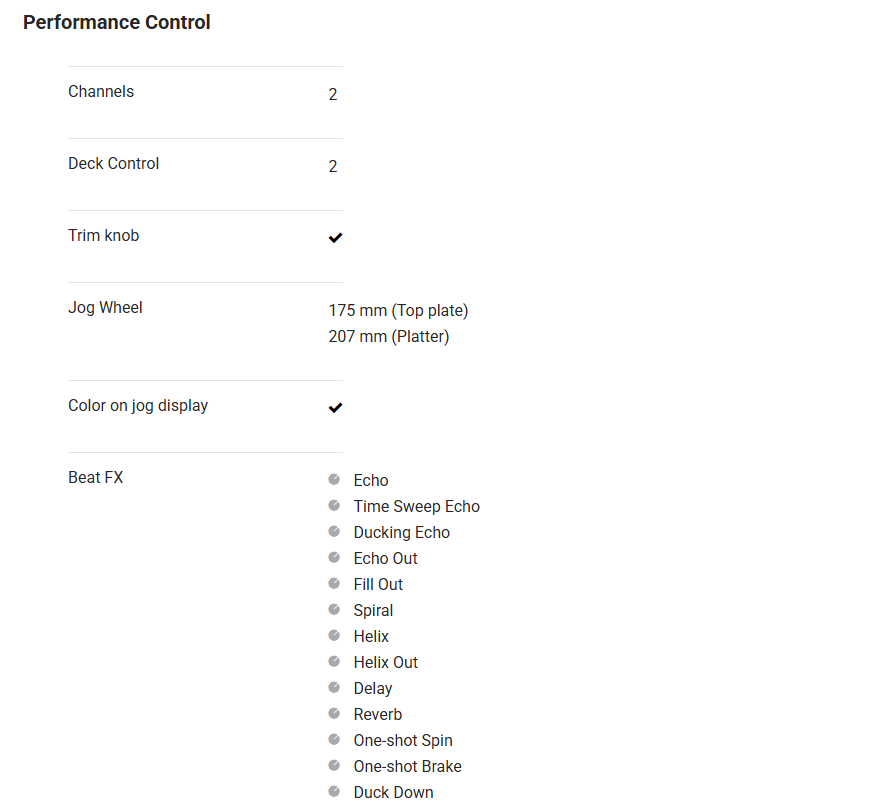Click the Jog Wheel label
Image resolution: width=890 pixels, height=804 pixels.
(105, 307)
